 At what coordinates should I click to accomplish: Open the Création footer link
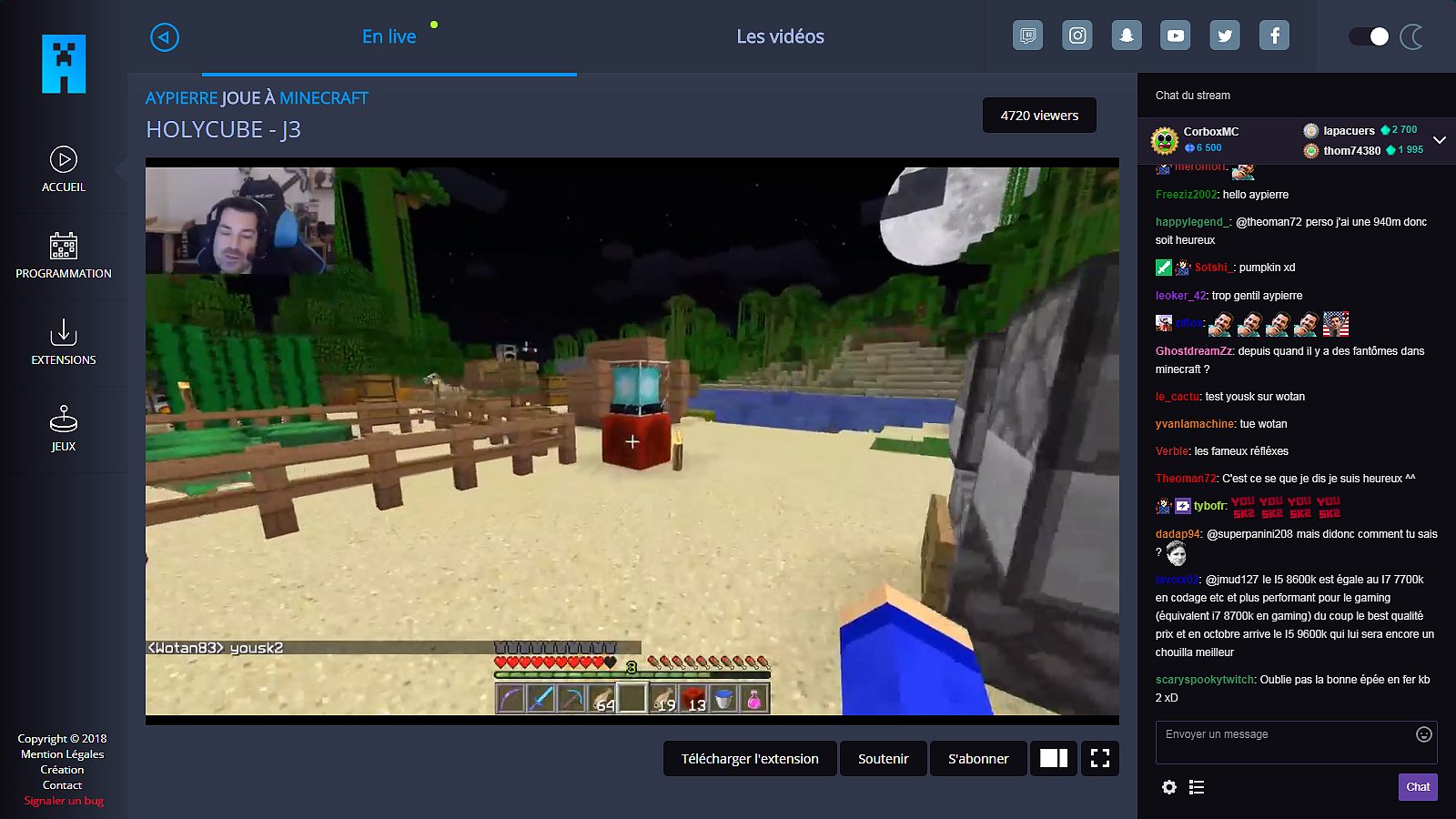[63, 770]
